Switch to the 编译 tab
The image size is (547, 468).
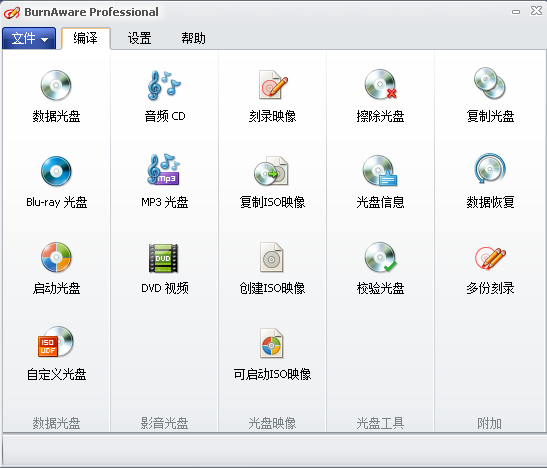[x=86, y=38]
